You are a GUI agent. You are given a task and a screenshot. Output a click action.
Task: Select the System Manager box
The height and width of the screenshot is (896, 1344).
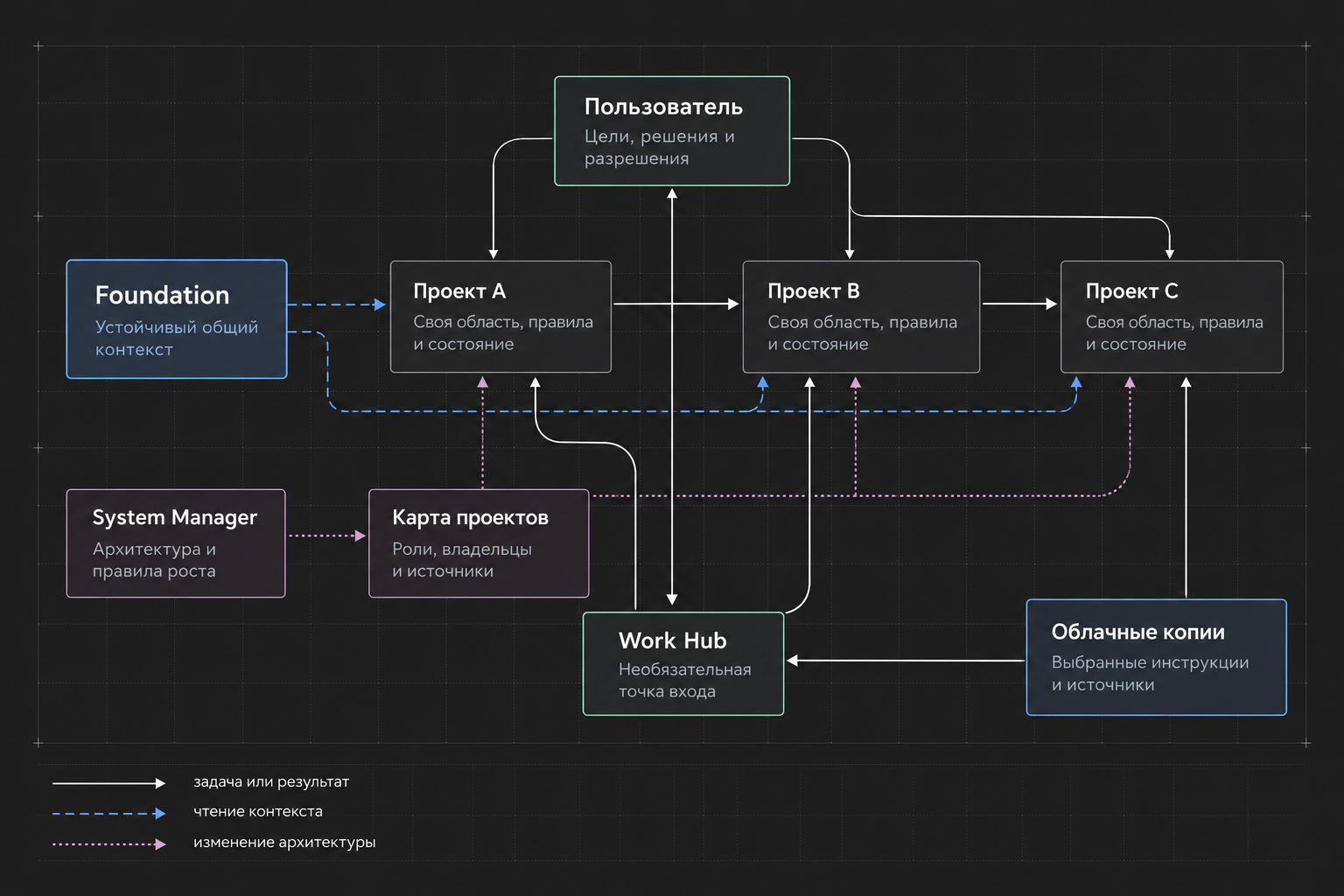click(176, 543)
